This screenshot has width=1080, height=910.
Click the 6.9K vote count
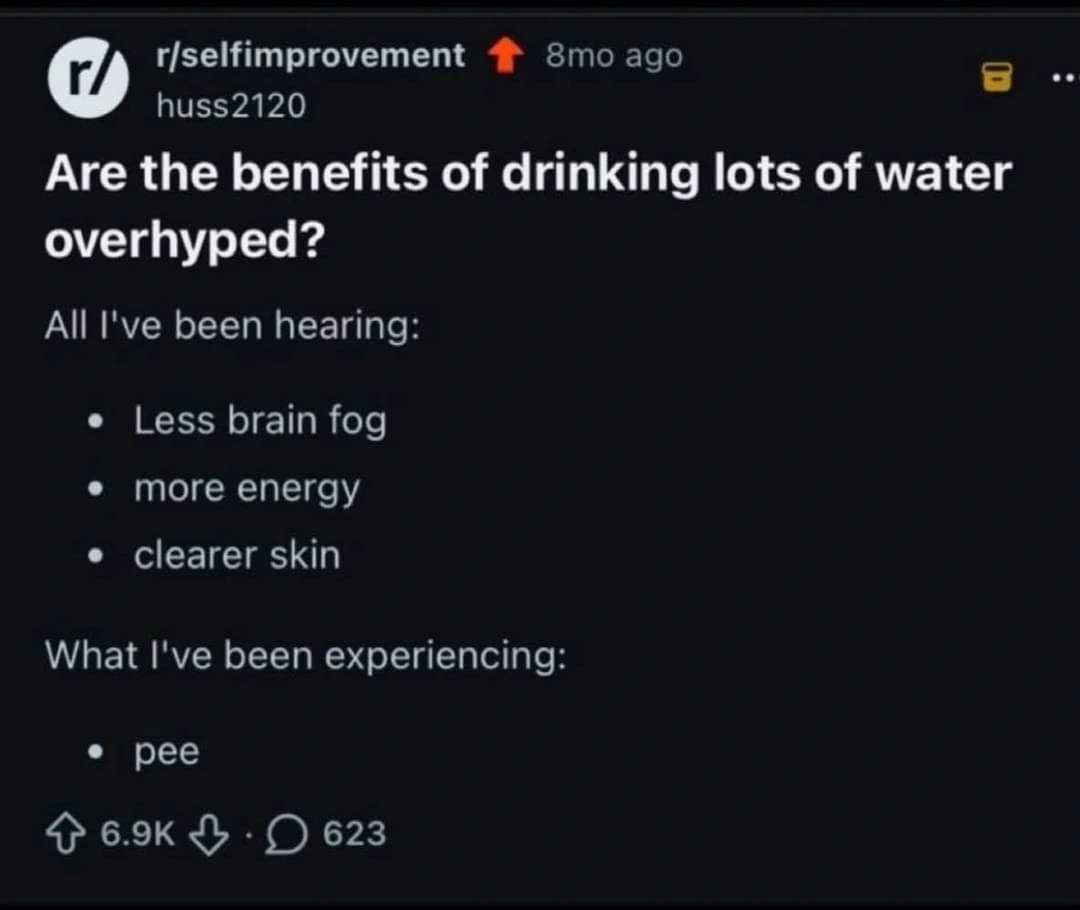click(x=137, y=832)
